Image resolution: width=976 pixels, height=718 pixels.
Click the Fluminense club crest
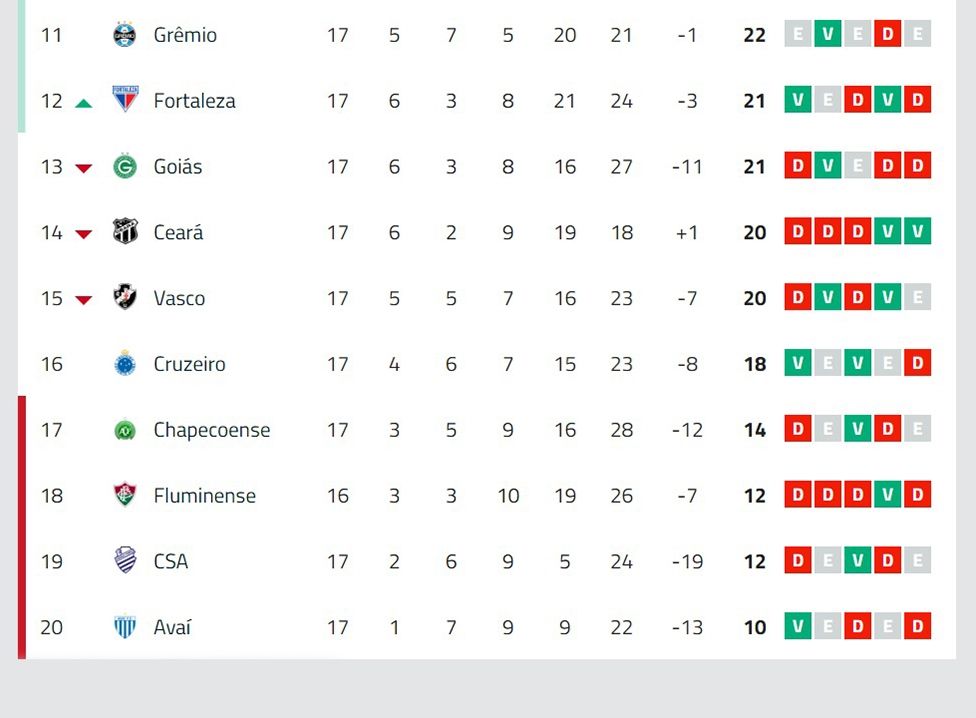tap(124, 495)
